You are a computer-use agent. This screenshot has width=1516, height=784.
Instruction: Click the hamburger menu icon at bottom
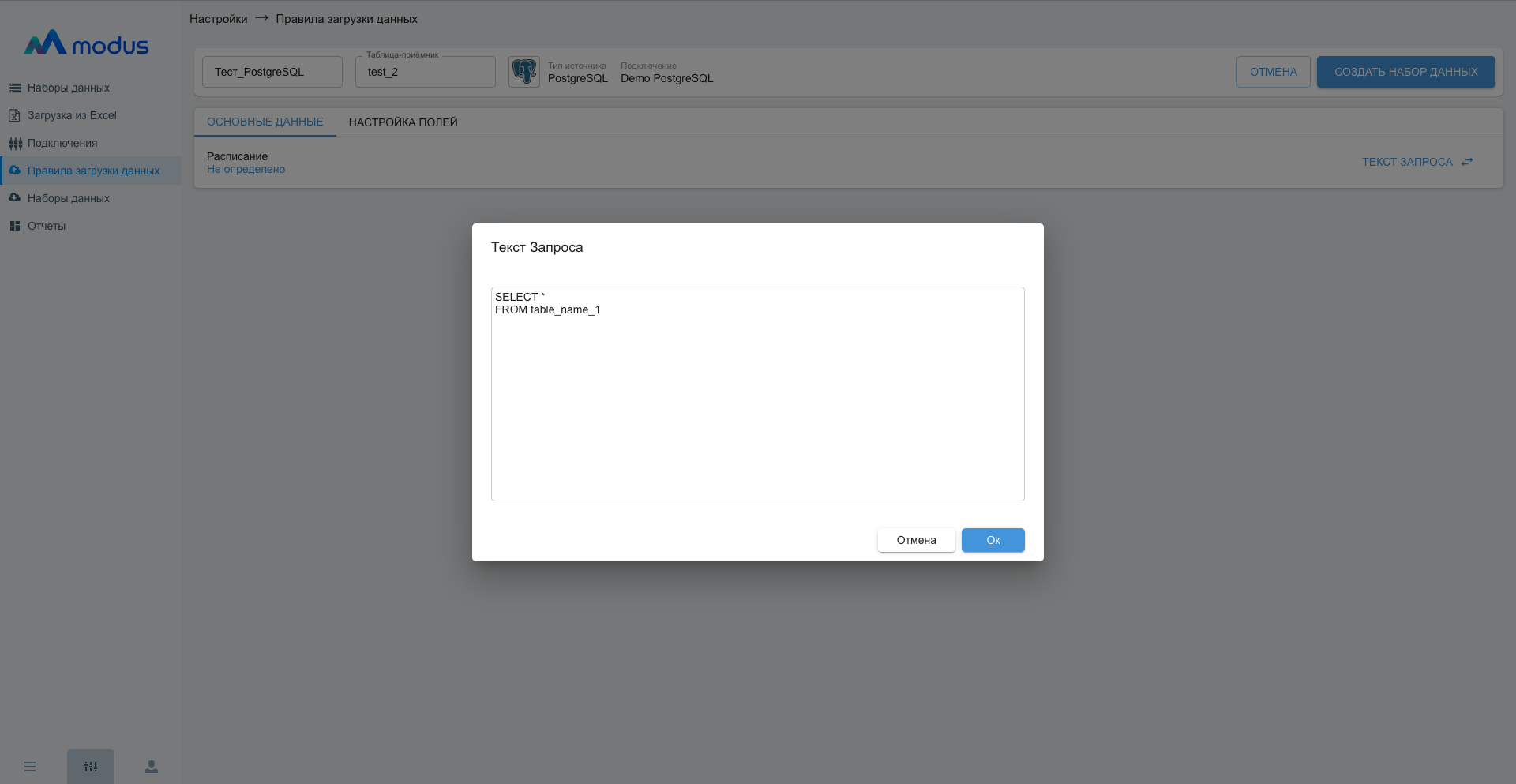(x=30, y=767)
